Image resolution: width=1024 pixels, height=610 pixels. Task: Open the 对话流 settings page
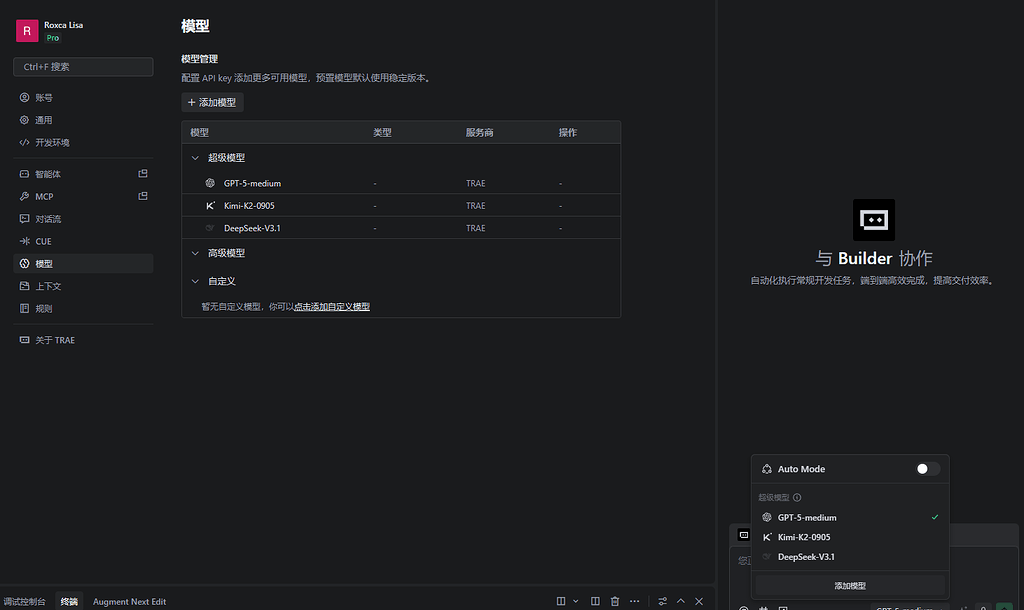83,219
